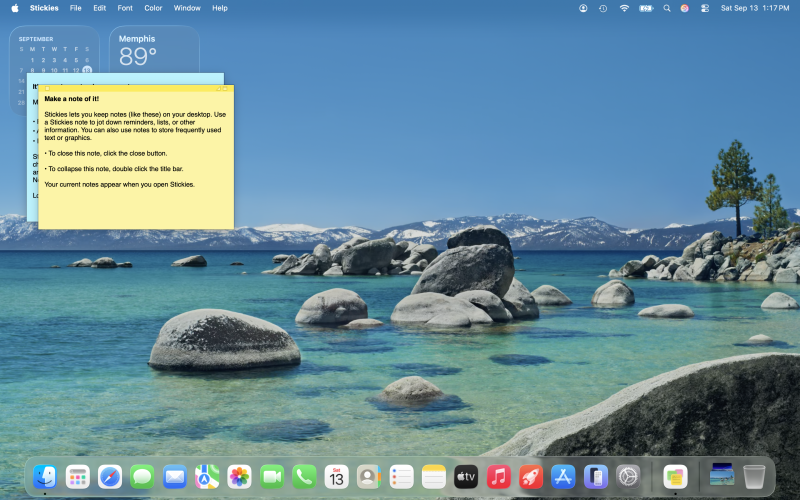Click the Stickies icon in the dock

(x=675, y=477)
